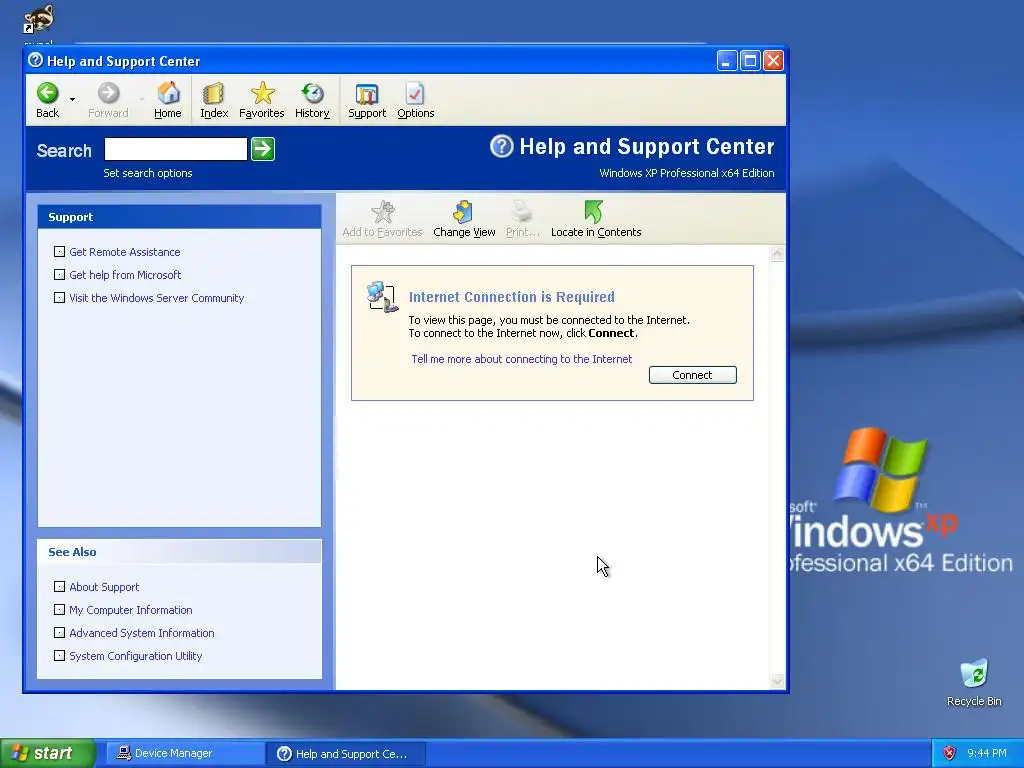Click the title bar question mark icon

point(35,61)
